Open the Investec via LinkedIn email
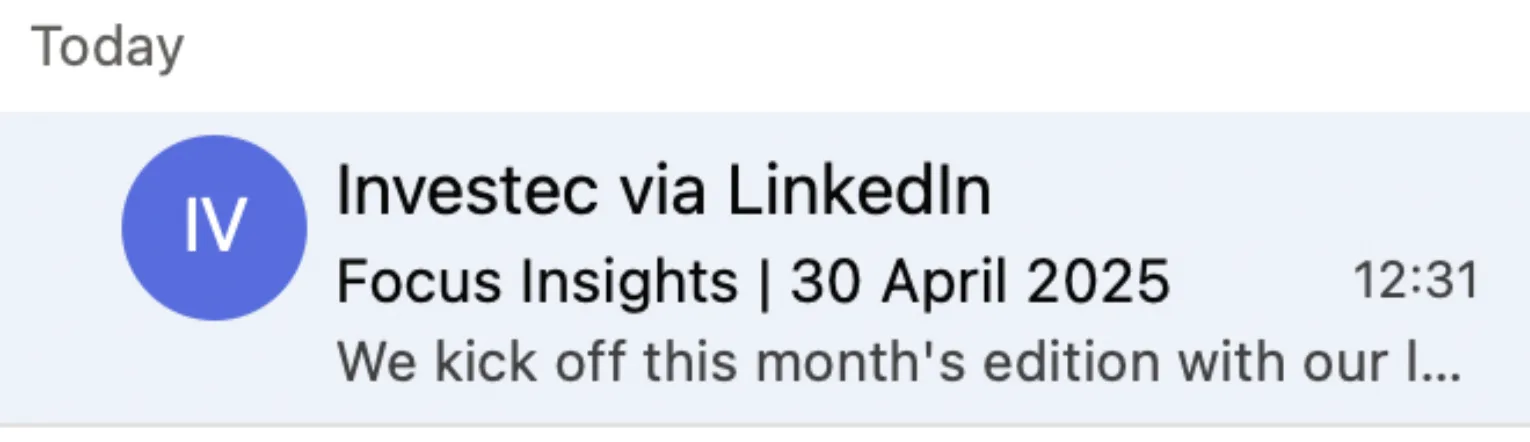 760,268
